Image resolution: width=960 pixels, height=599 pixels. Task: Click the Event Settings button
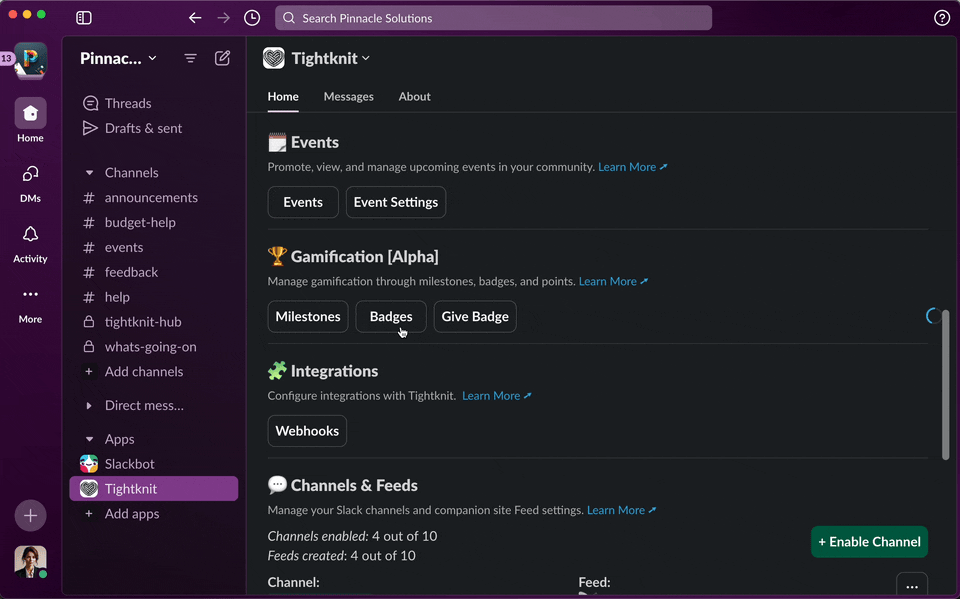point(396,202)
